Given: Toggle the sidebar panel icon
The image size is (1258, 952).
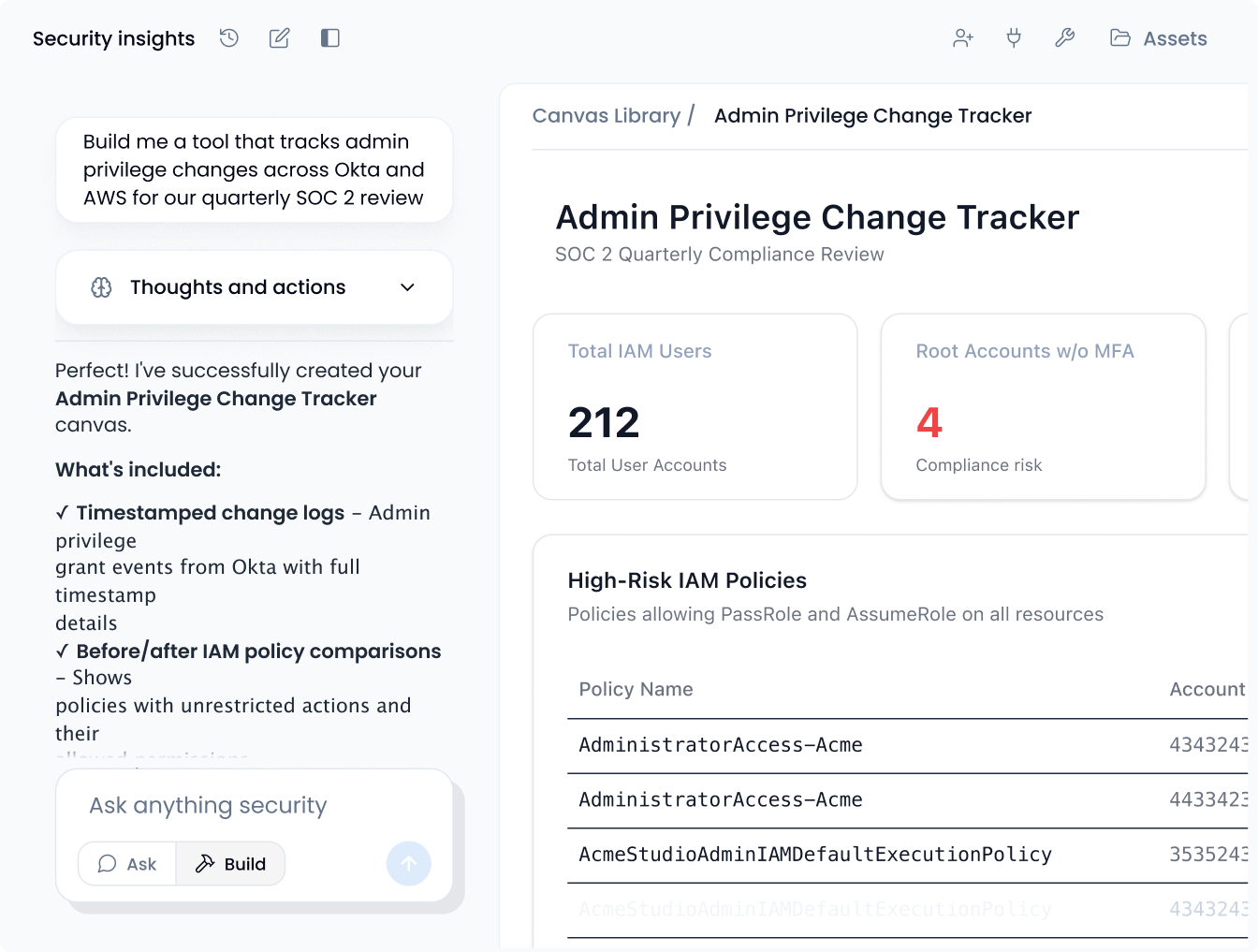Looking at the screenshot, I should coord(329,38).
